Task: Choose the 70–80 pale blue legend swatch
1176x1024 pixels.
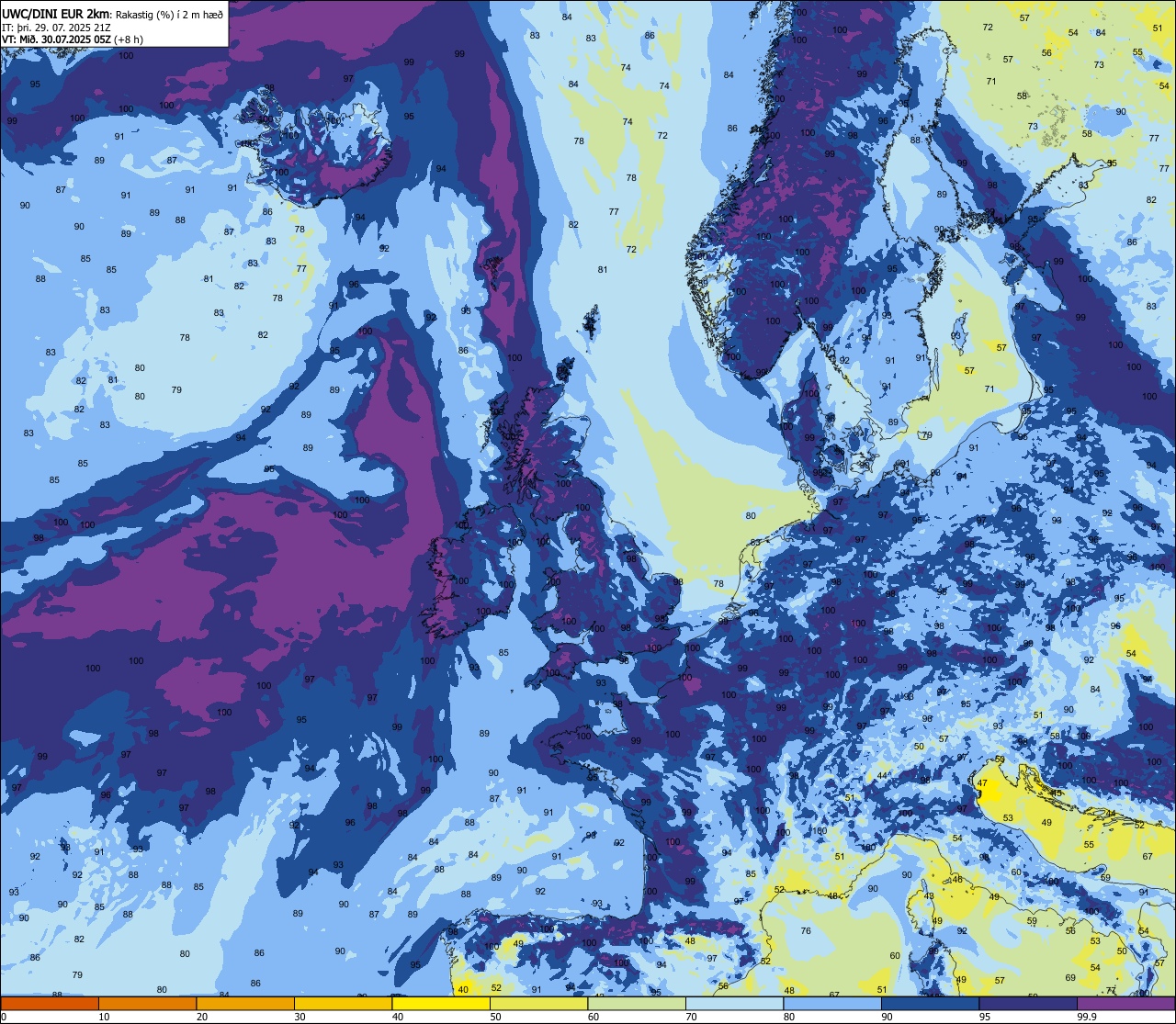Action: [734, 1003]
